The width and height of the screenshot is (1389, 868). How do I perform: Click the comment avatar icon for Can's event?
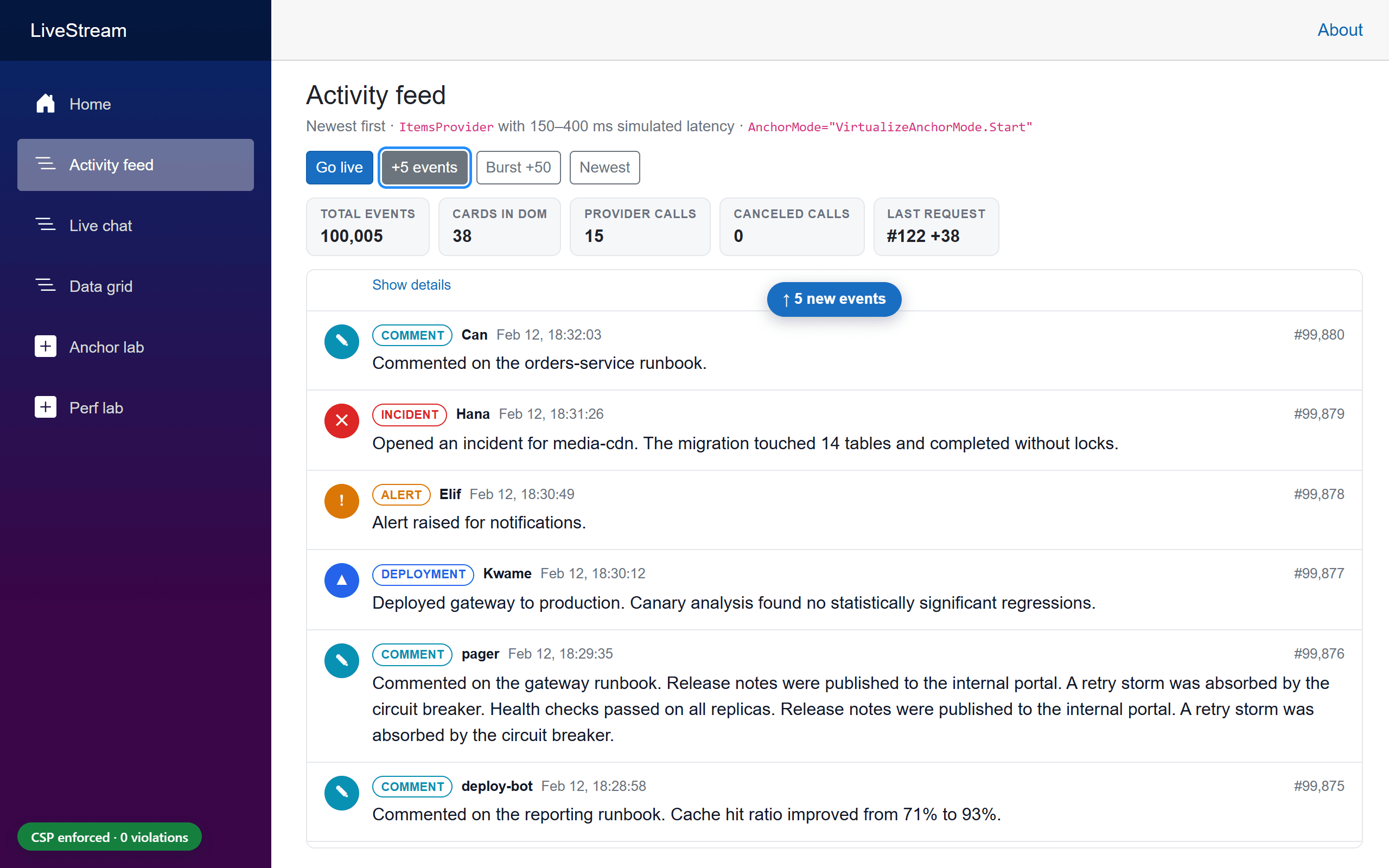[x=341, y=342]
